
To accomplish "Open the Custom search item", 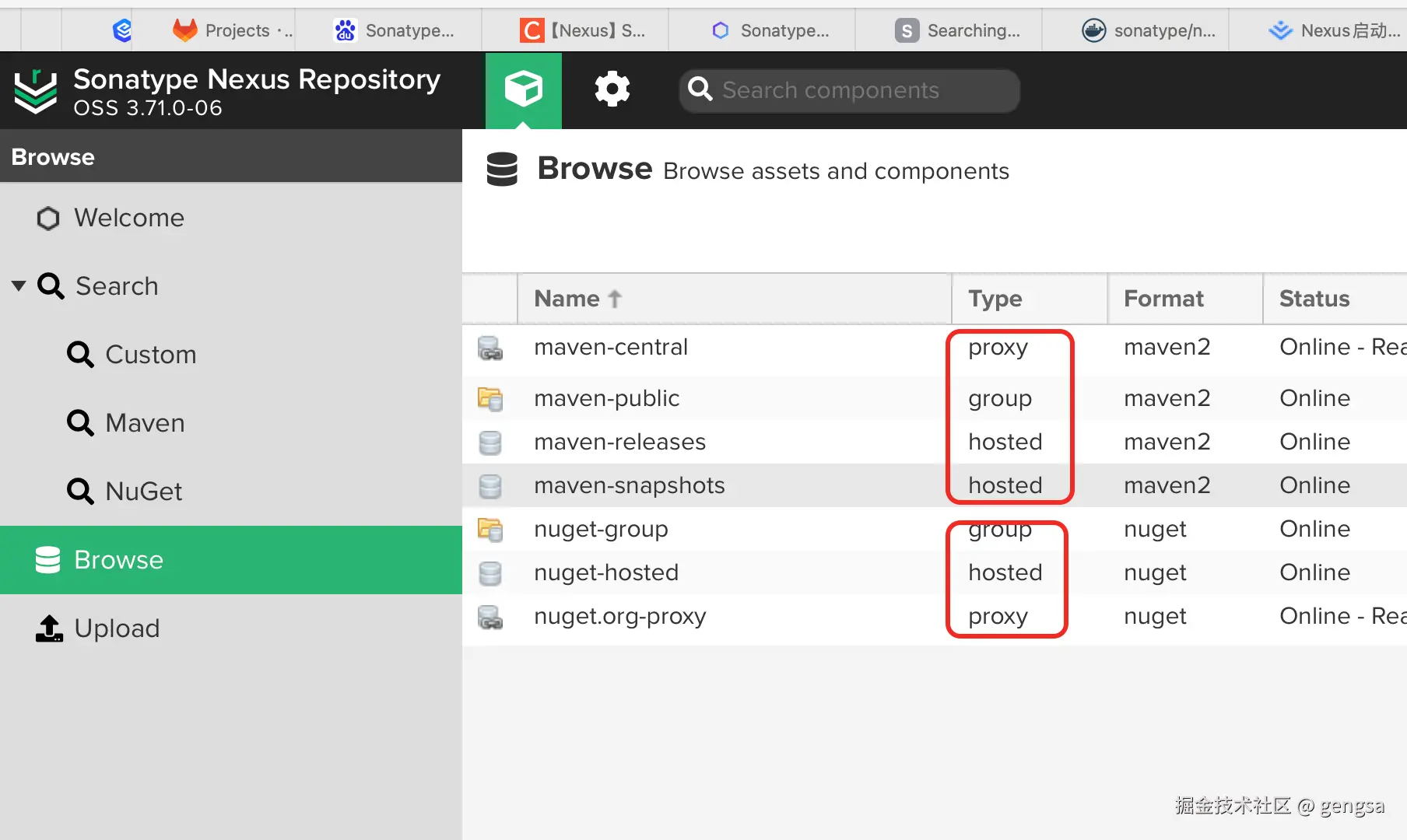I will [x=231, y=355].
